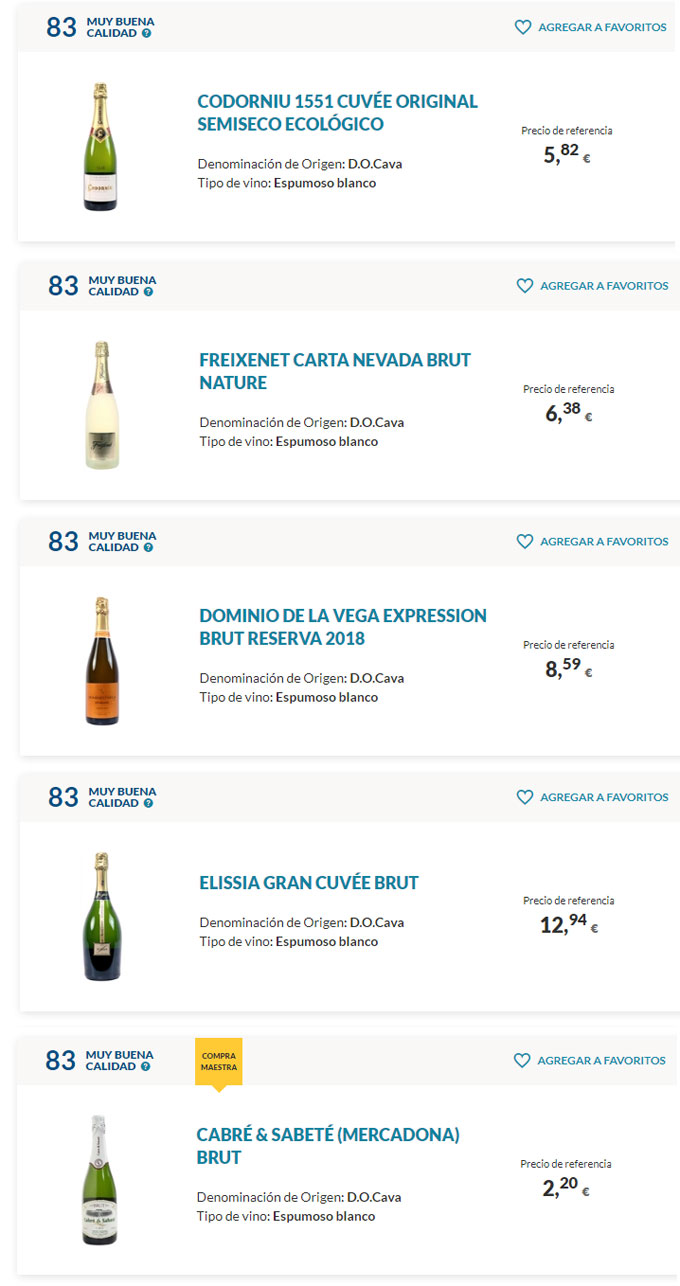
Task: Click Agregar a favoritos text on Elissia card
Action: pyautogui.click(x=604, y=797)
